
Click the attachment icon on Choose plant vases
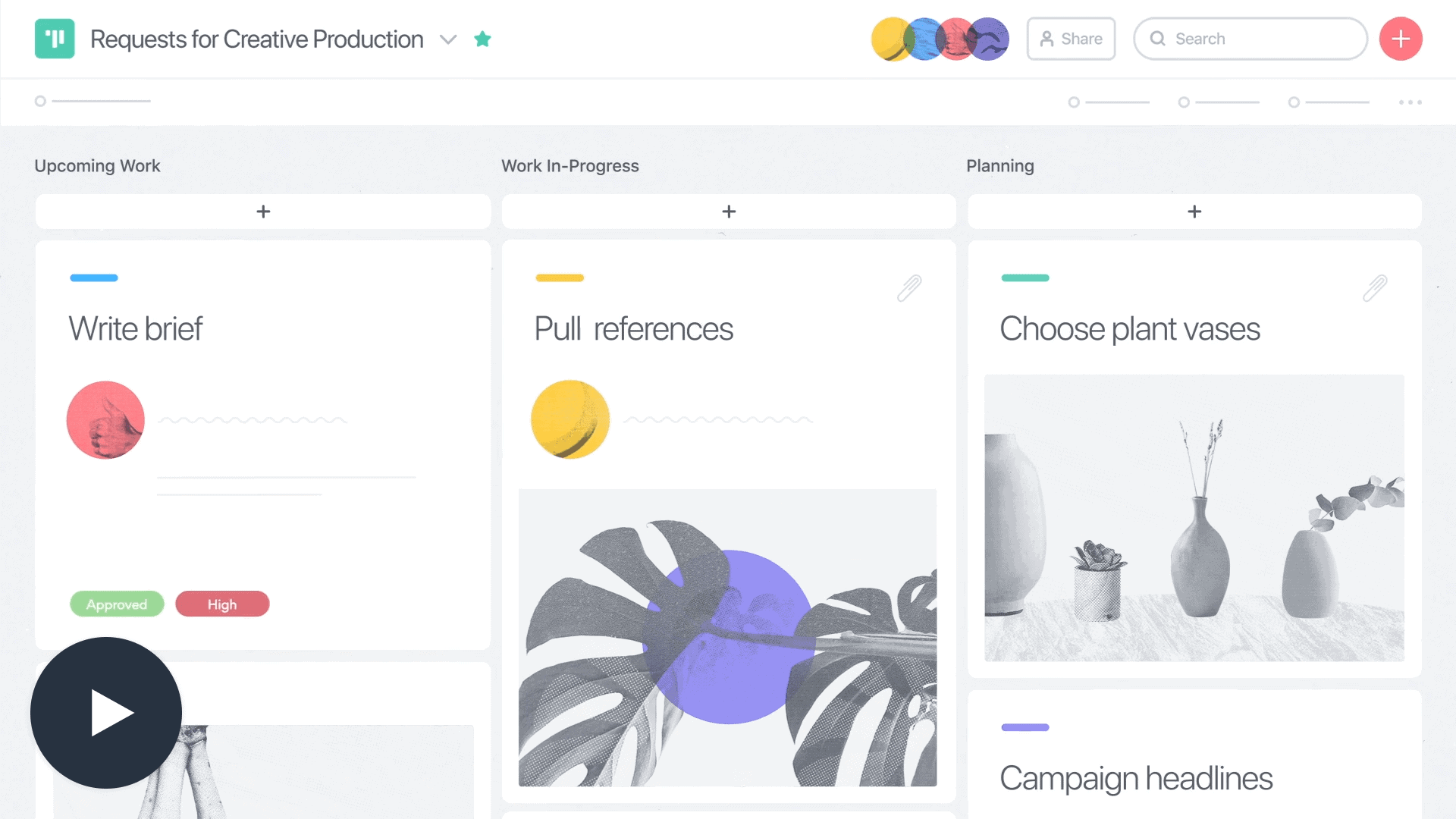1375,288
